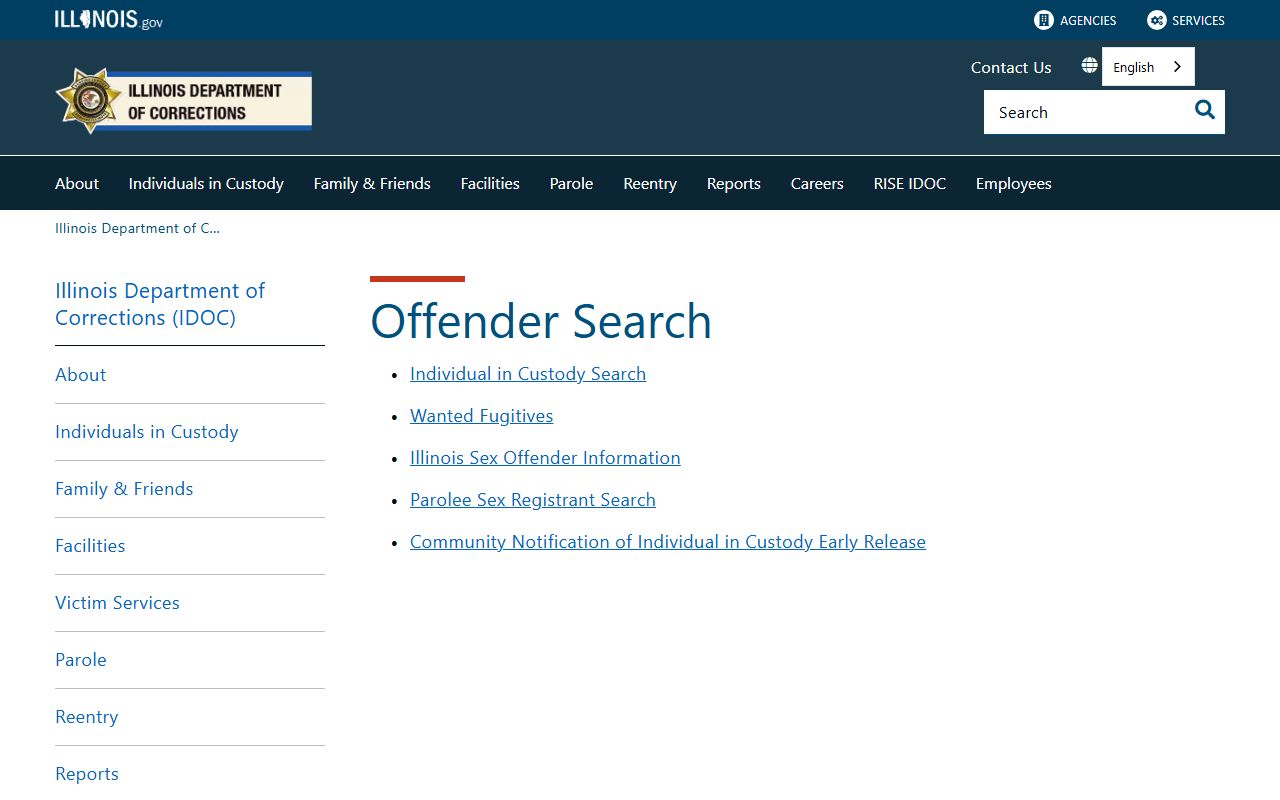Open Individuals in Custody navigation menu
This screenshot has height=800, width=1280.
point(206,183)
